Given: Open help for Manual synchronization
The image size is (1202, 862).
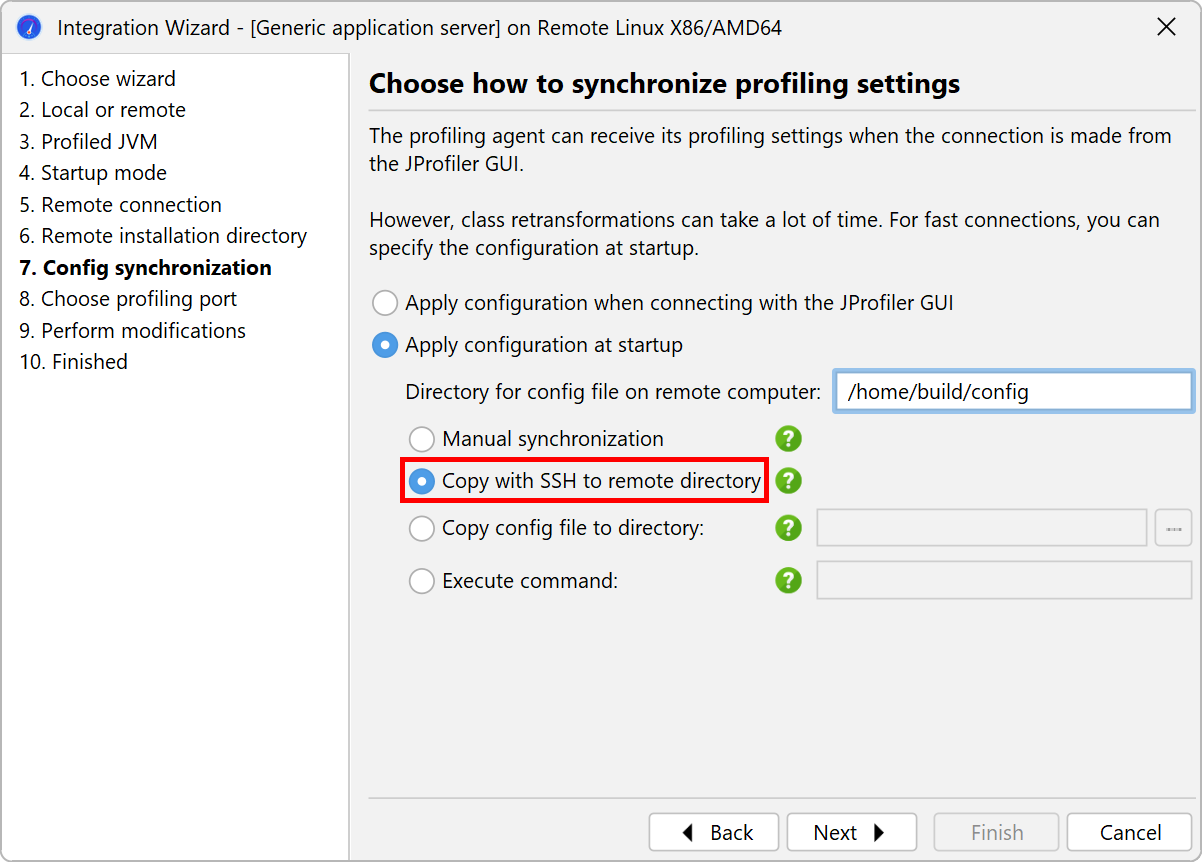Looking at the screenshot, I should (x=789, y=438).
